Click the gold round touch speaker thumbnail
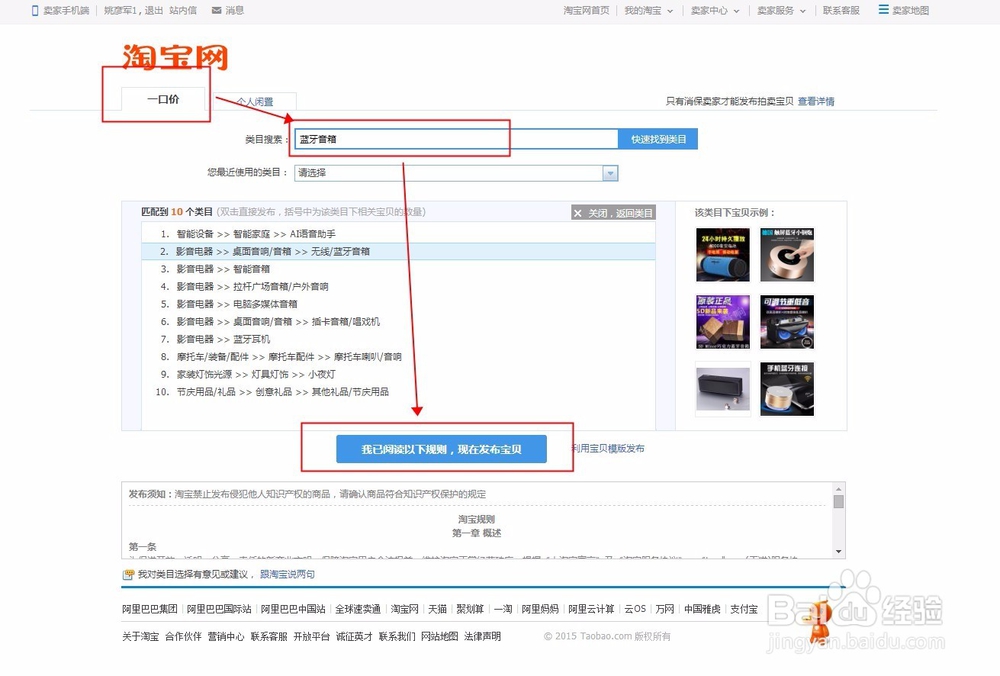Viewport: 1000px width, 676px height. tap(787, 254)
